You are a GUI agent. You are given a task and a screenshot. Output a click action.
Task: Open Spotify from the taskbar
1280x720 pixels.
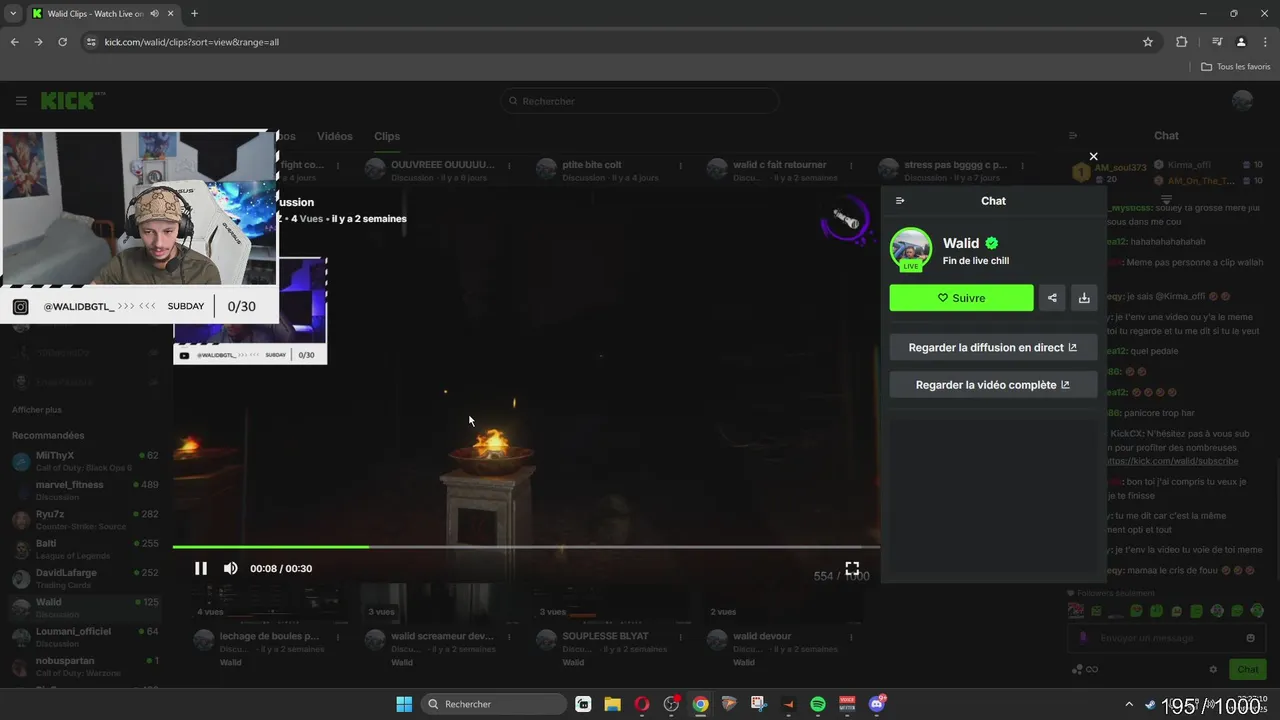coord(818,704)
